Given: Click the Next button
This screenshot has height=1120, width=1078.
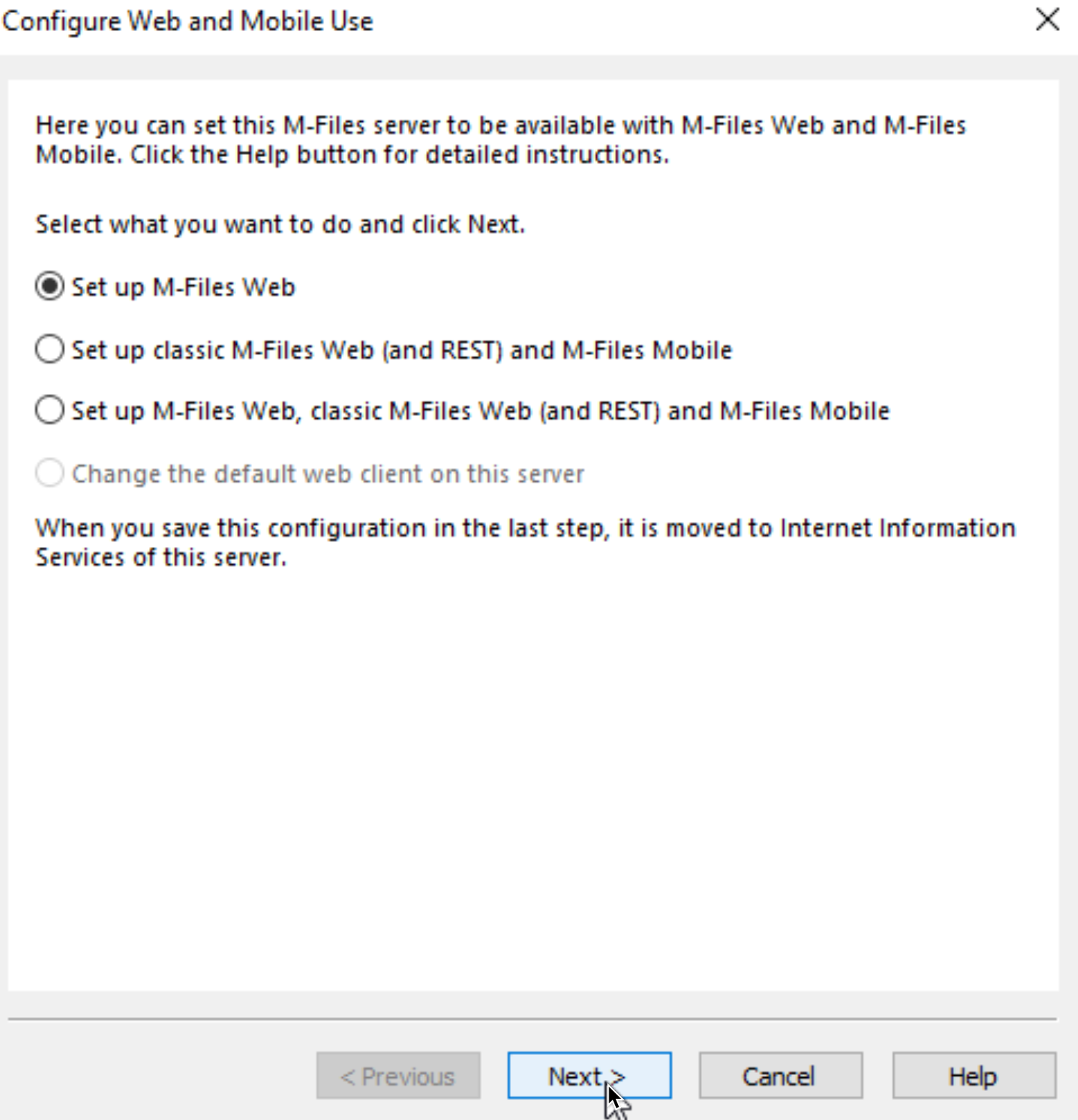Looking at the screenshot, I should pyautogui.click(x=589, y=1075).
